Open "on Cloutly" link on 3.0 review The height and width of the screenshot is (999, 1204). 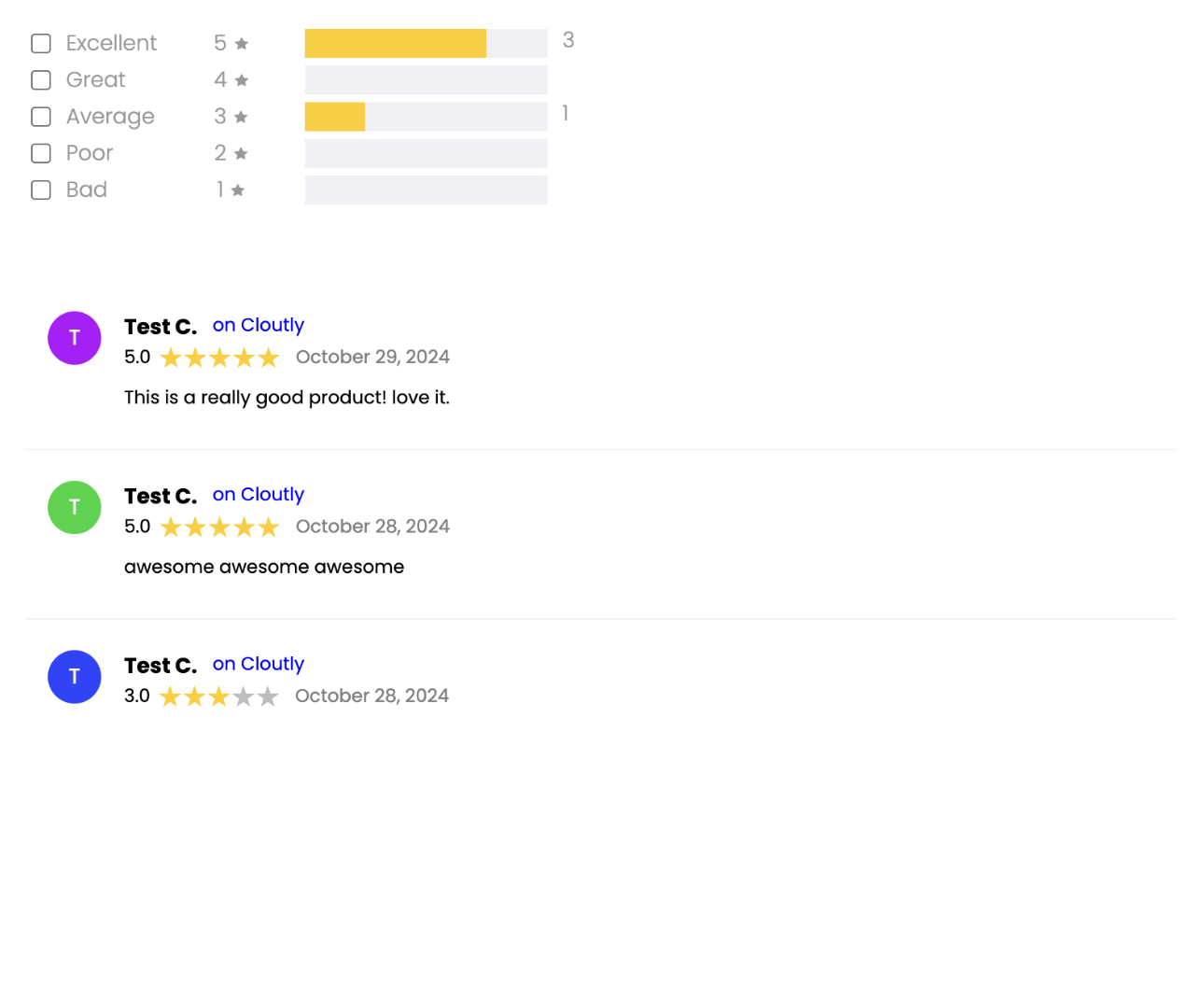tap(259, 664)
